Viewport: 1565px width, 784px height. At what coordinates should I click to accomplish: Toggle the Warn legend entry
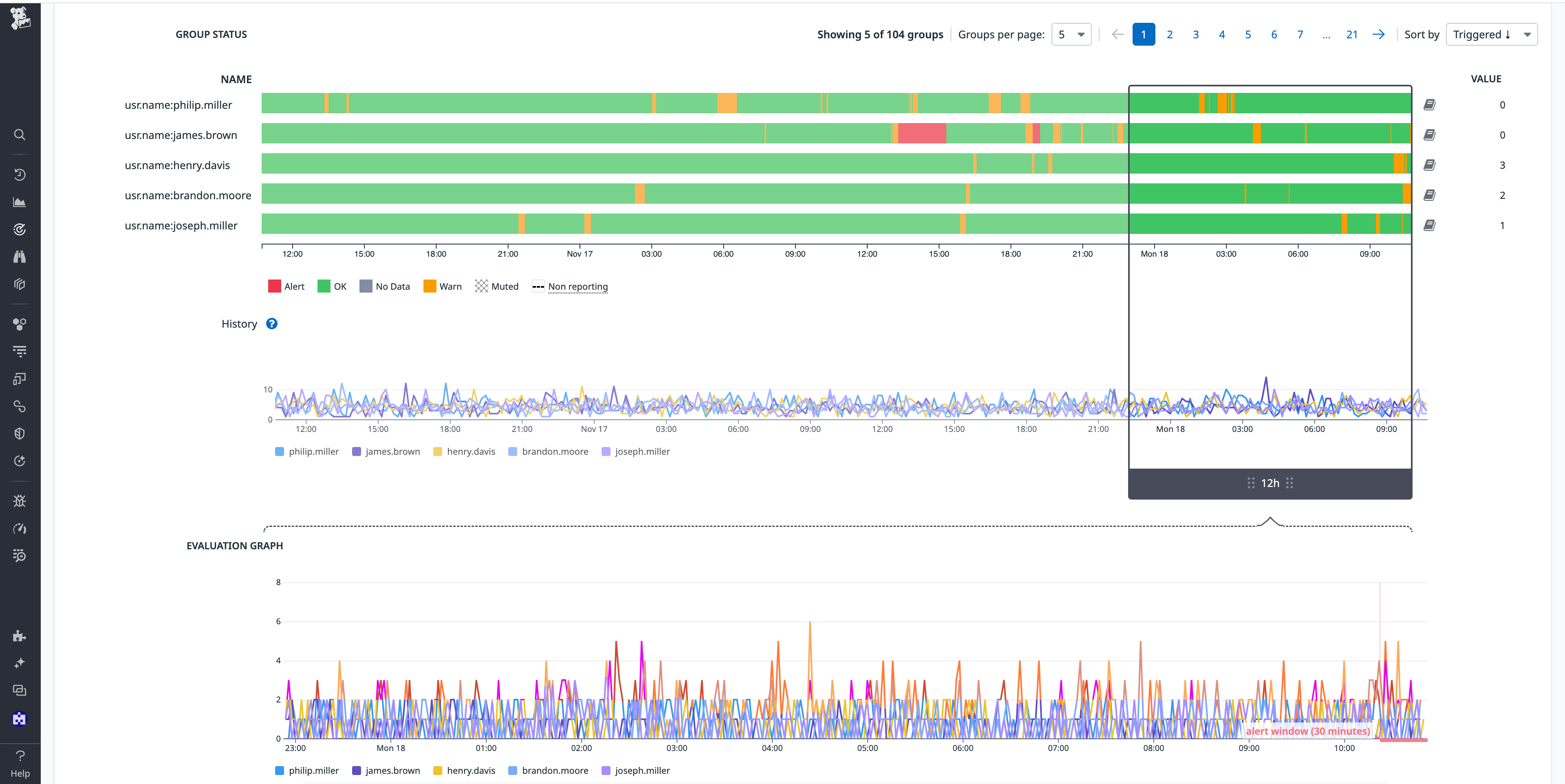442,286
